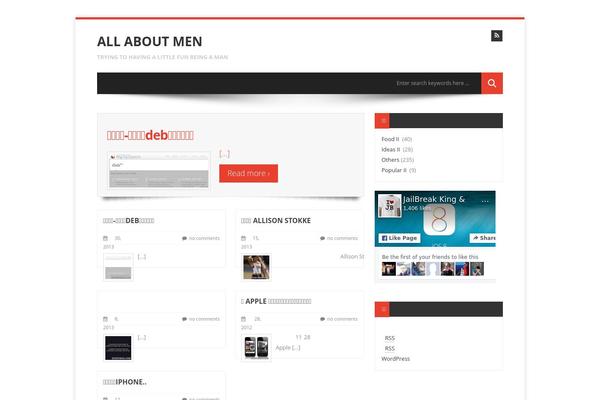
Task: Open the ALLISON STOKKE post title
Action: coord(276,220)
